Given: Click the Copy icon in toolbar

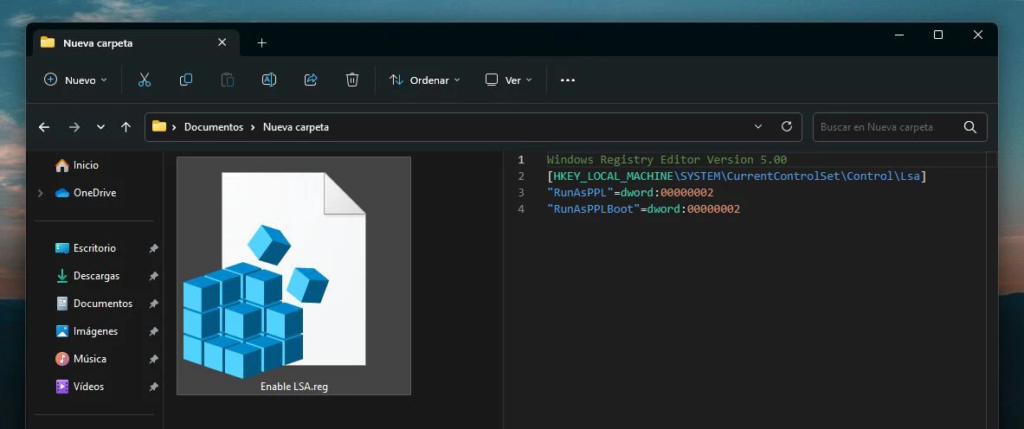Looking at the screenshot, I should tap(186, 80).
